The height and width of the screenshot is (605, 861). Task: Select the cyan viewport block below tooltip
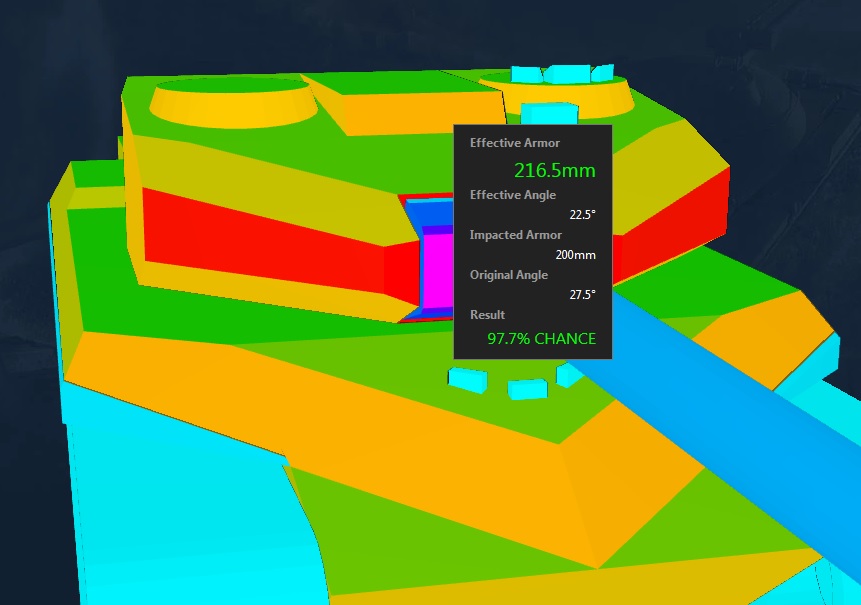527,389
